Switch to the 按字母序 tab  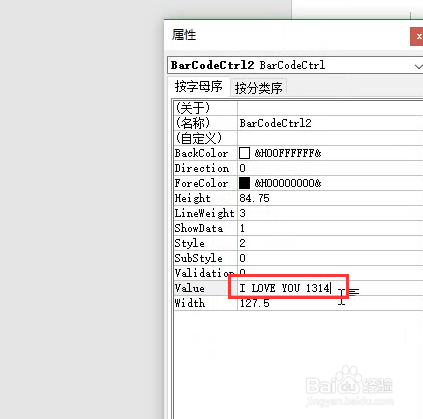click(x=199, y=87)
